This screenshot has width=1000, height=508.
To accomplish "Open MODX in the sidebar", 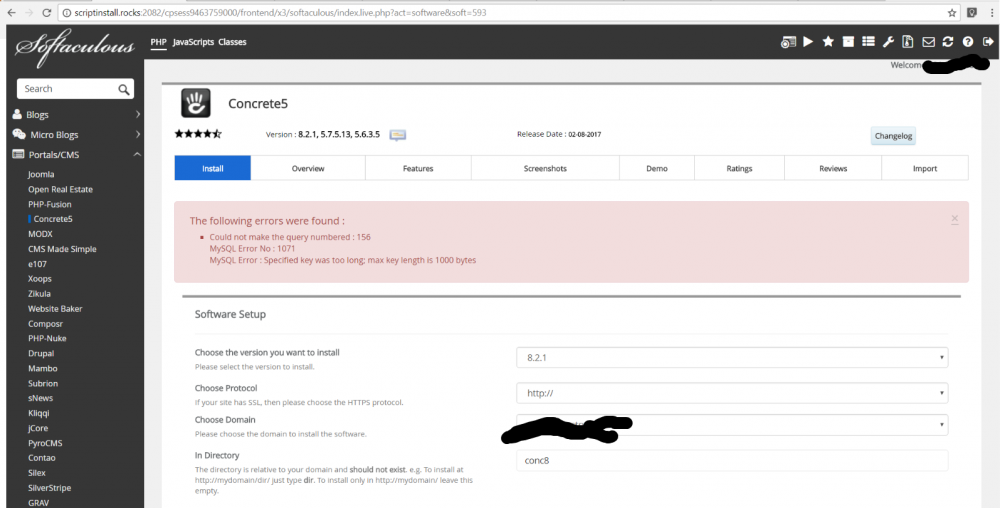I will click(40, 234).
